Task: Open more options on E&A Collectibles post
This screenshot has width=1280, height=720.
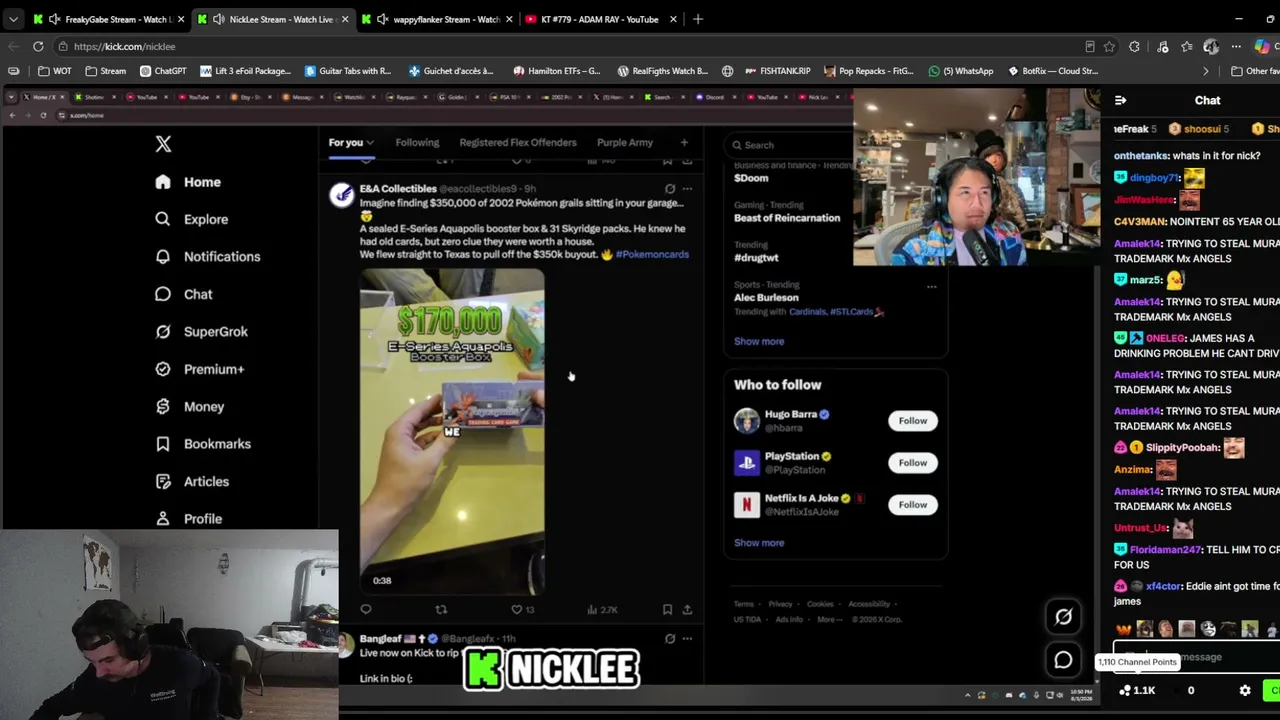Action: (x=687, y=189)
